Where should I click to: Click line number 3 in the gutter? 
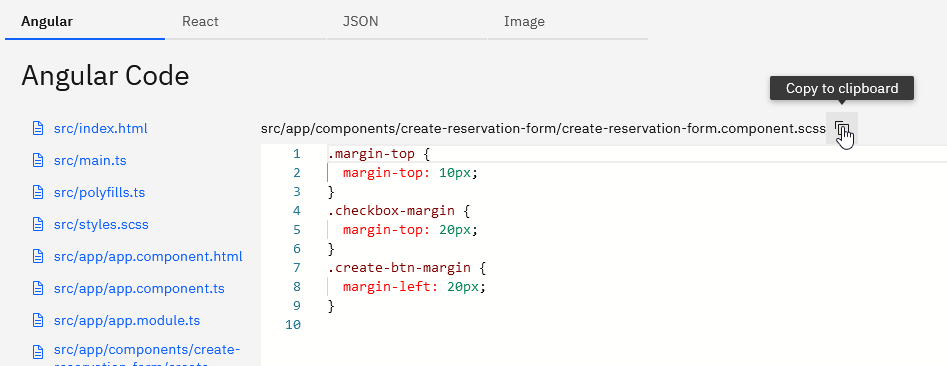(x=297, y=192)
